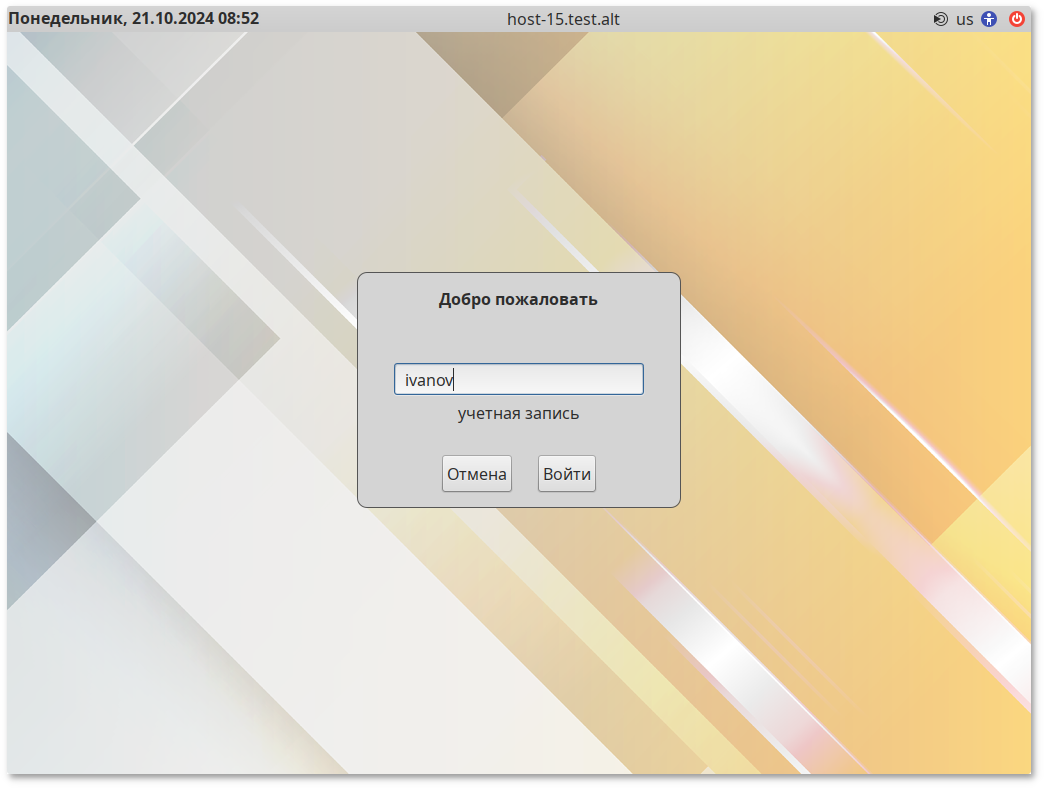Open the session type selector icon

940,19
